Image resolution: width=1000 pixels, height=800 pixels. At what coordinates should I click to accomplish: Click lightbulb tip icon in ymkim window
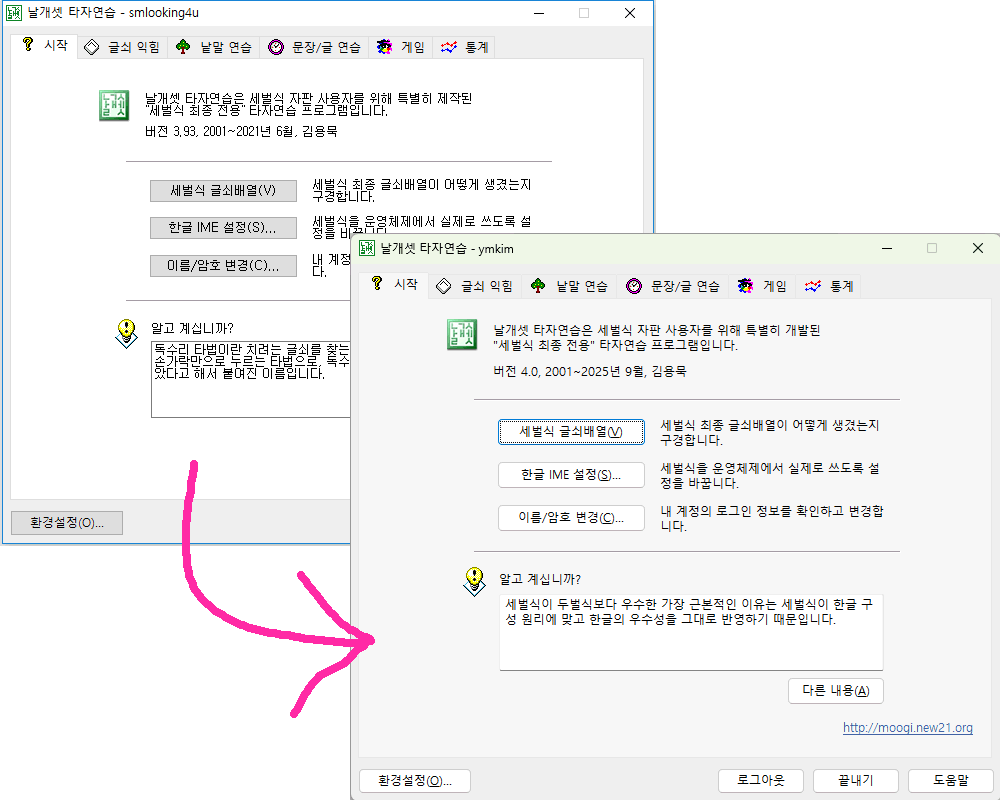click(x=474, y=581)
